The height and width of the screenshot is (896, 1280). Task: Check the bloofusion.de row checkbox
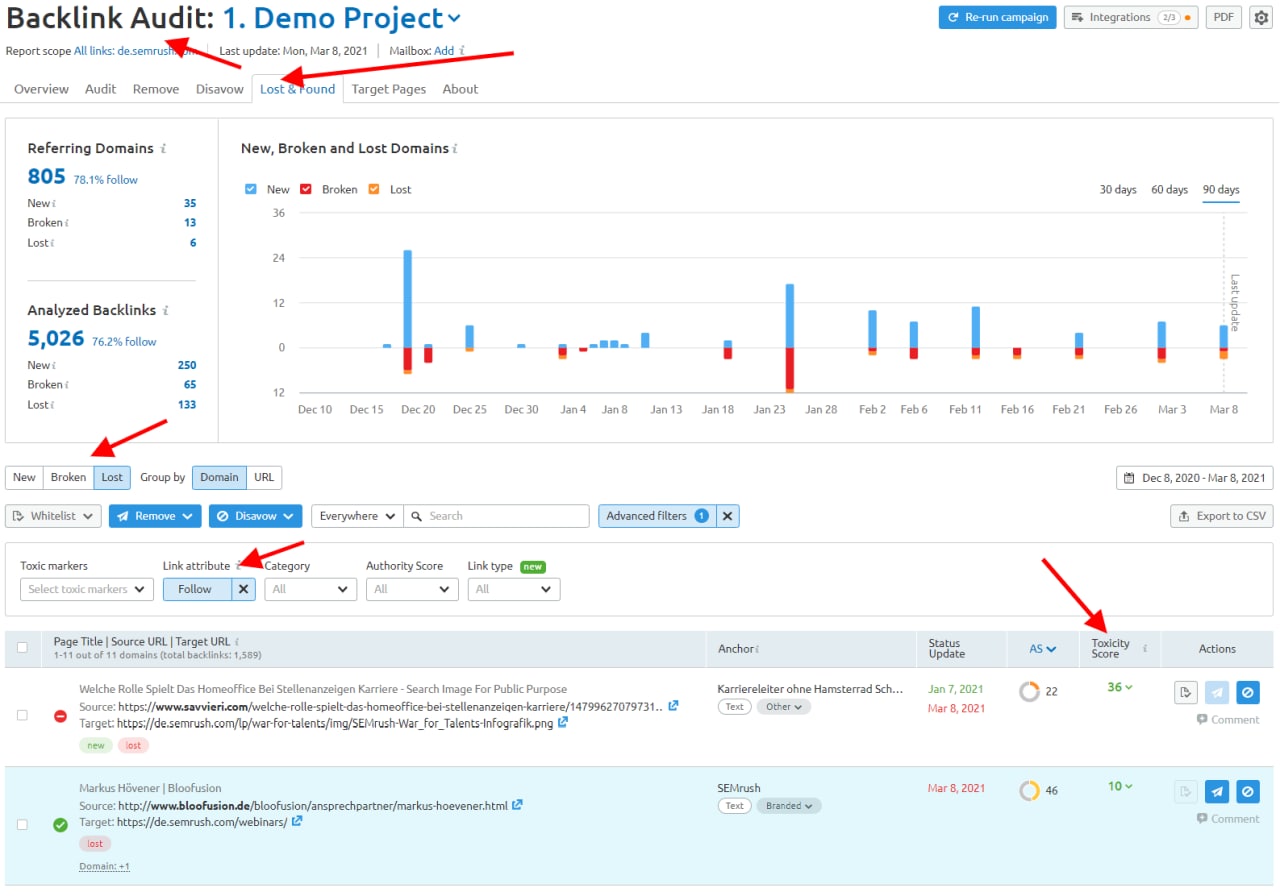point(22,824)
